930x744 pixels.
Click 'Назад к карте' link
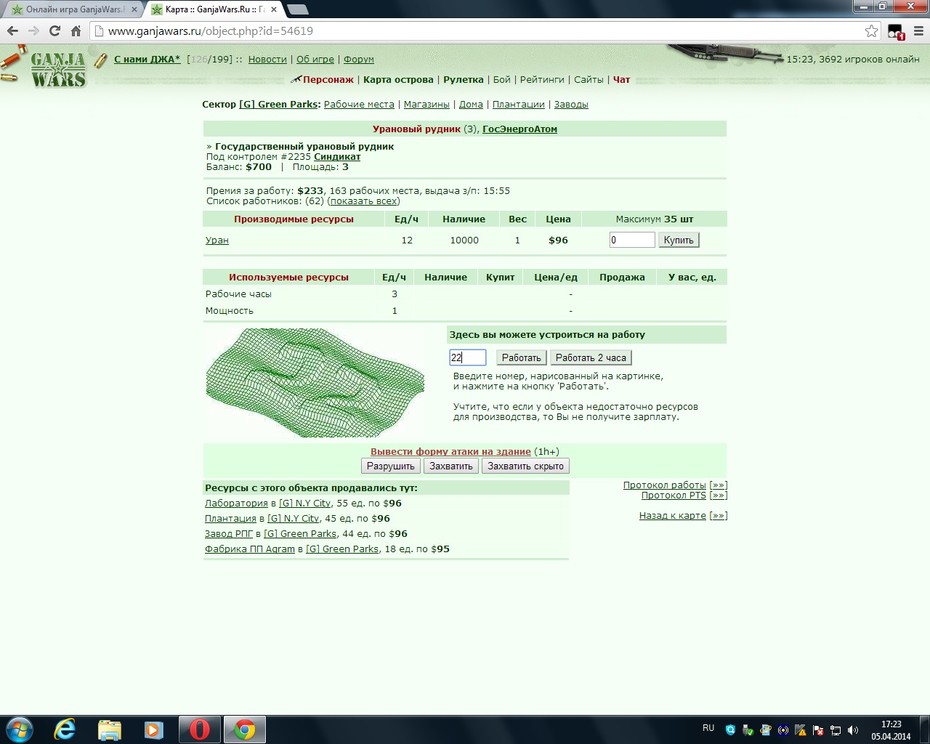tap(673, 516)
